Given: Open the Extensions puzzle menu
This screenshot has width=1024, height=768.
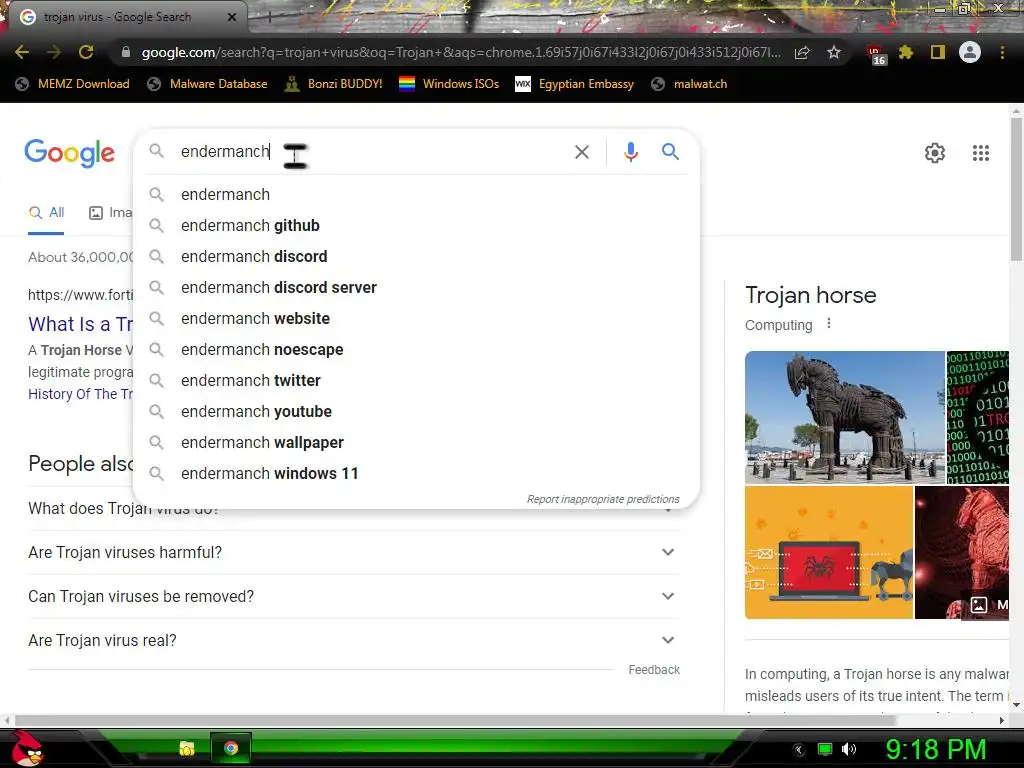Looking at the screenshot, I should click(x=906, y=52).
